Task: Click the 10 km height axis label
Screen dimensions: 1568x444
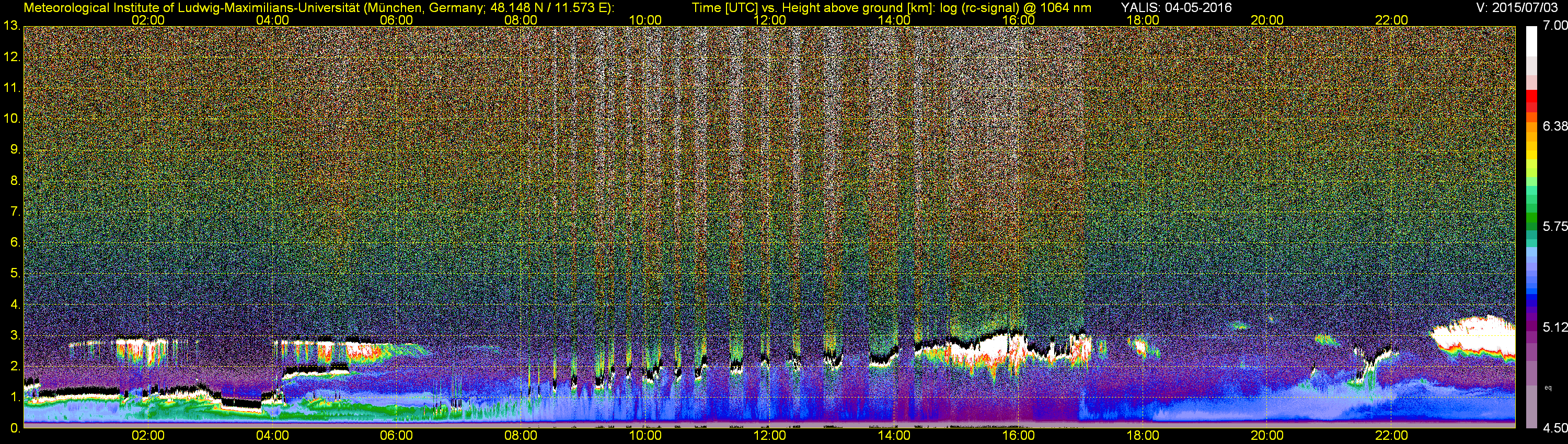Action: [x=11, y=119]
